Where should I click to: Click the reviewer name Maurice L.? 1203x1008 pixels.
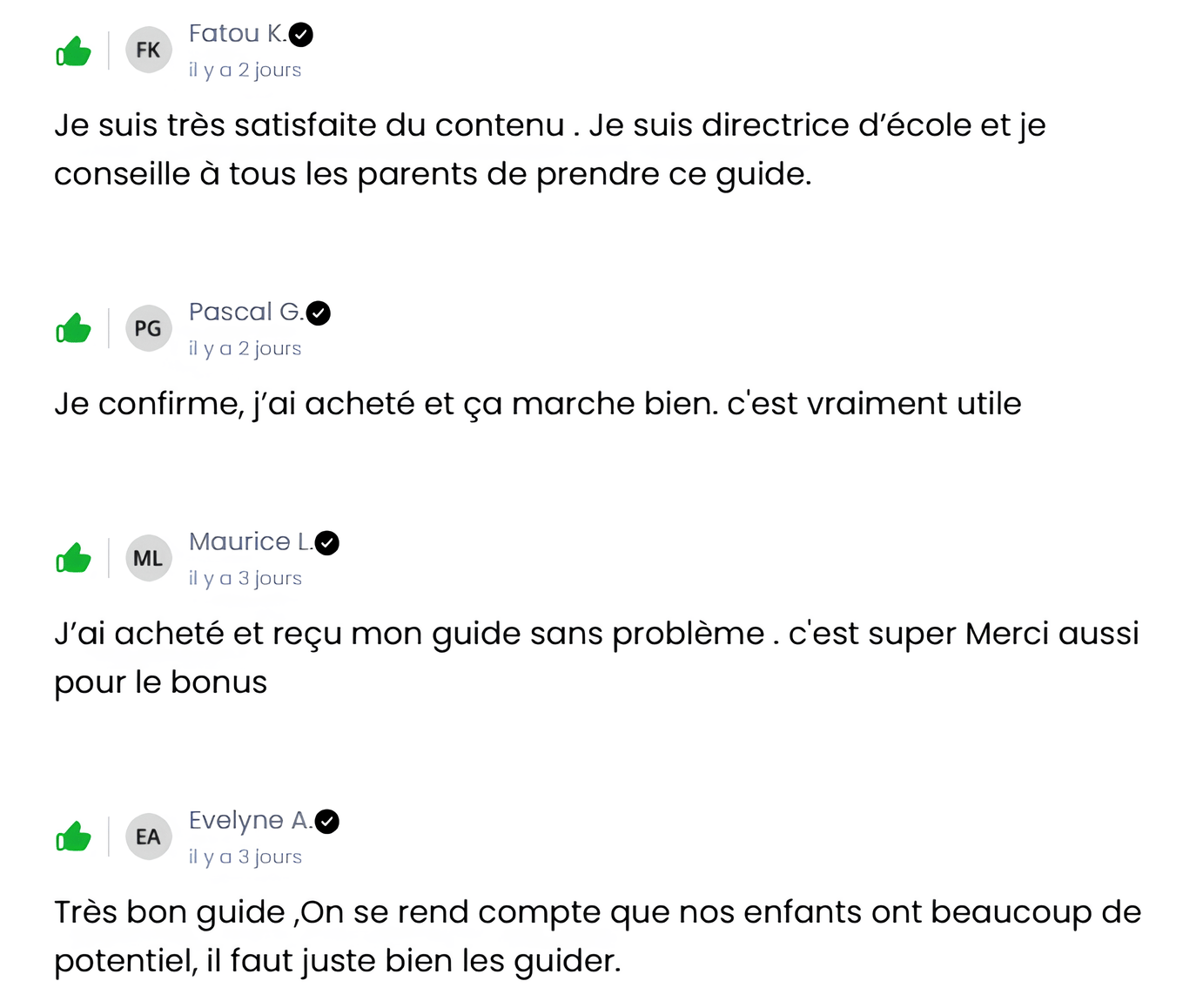coord(250,542)
